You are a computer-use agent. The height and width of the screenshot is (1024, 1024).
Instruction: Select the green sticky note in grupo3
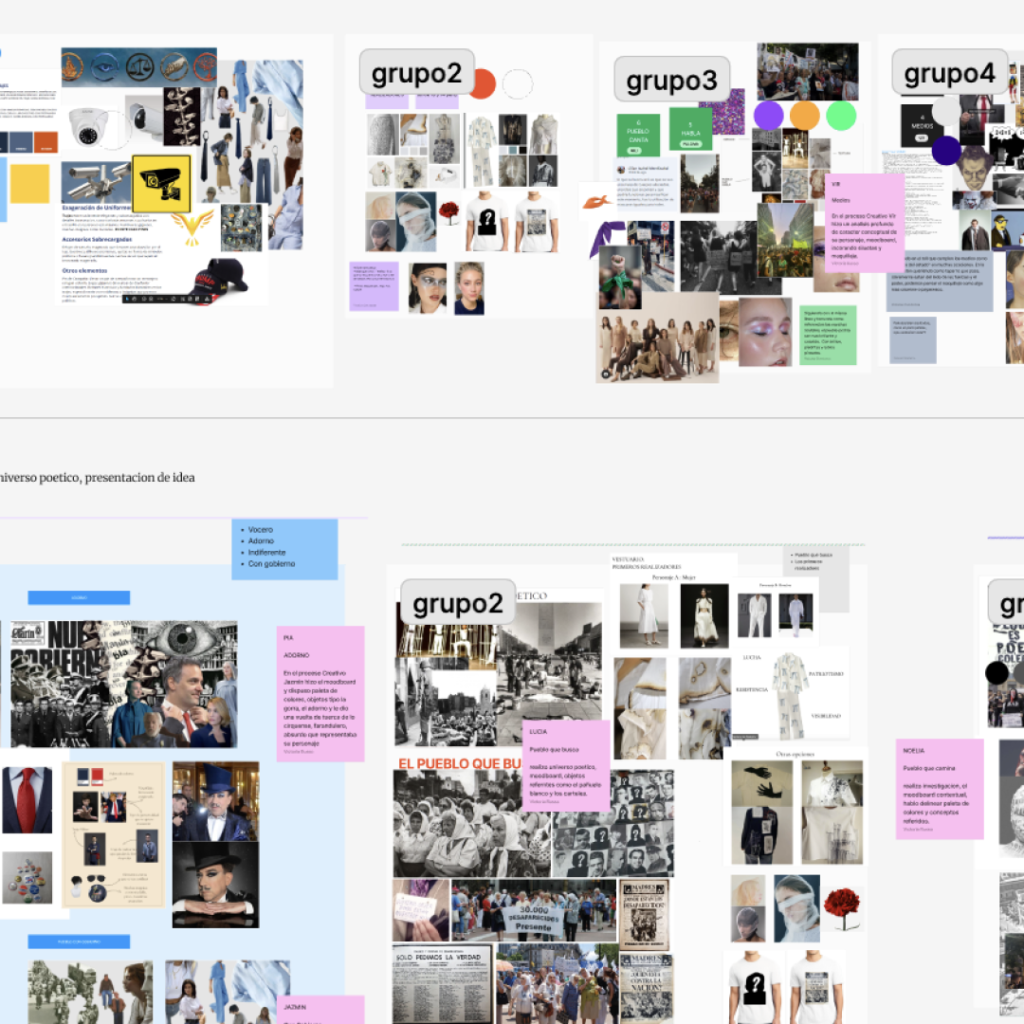[x=827, y=335]
